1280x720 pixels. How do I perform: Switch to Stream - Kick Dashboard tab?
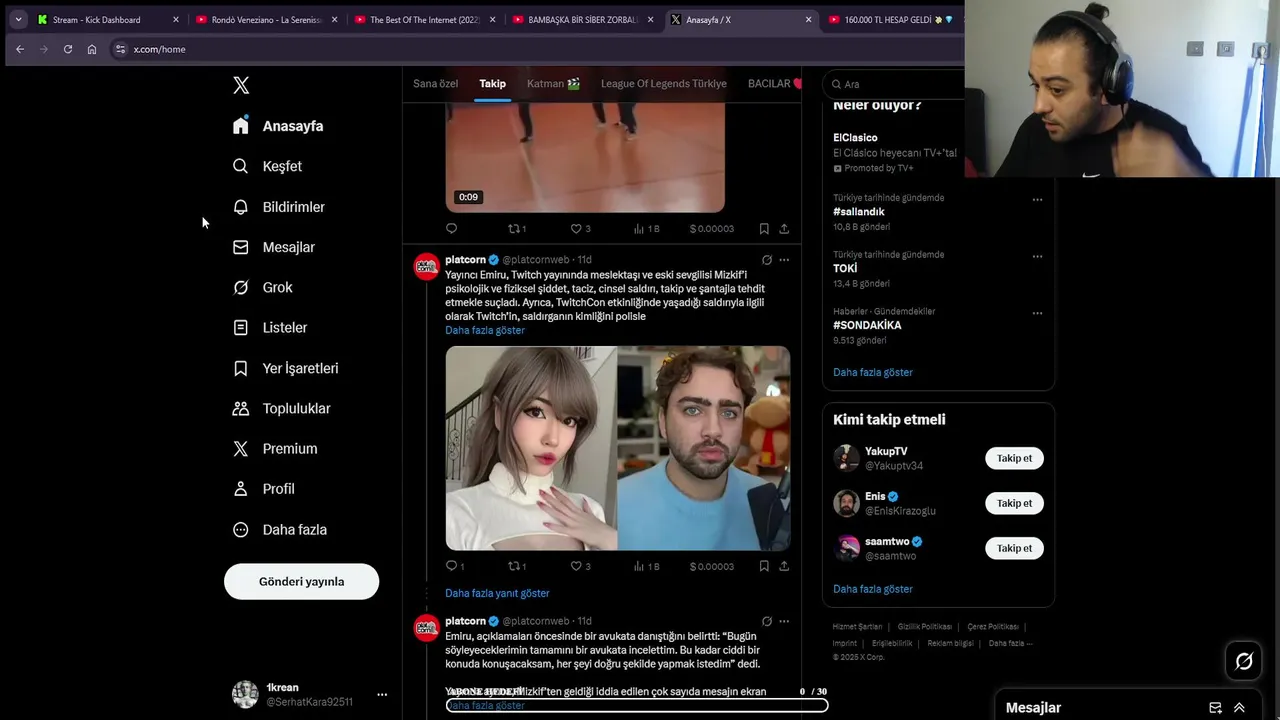coord(108,19)
